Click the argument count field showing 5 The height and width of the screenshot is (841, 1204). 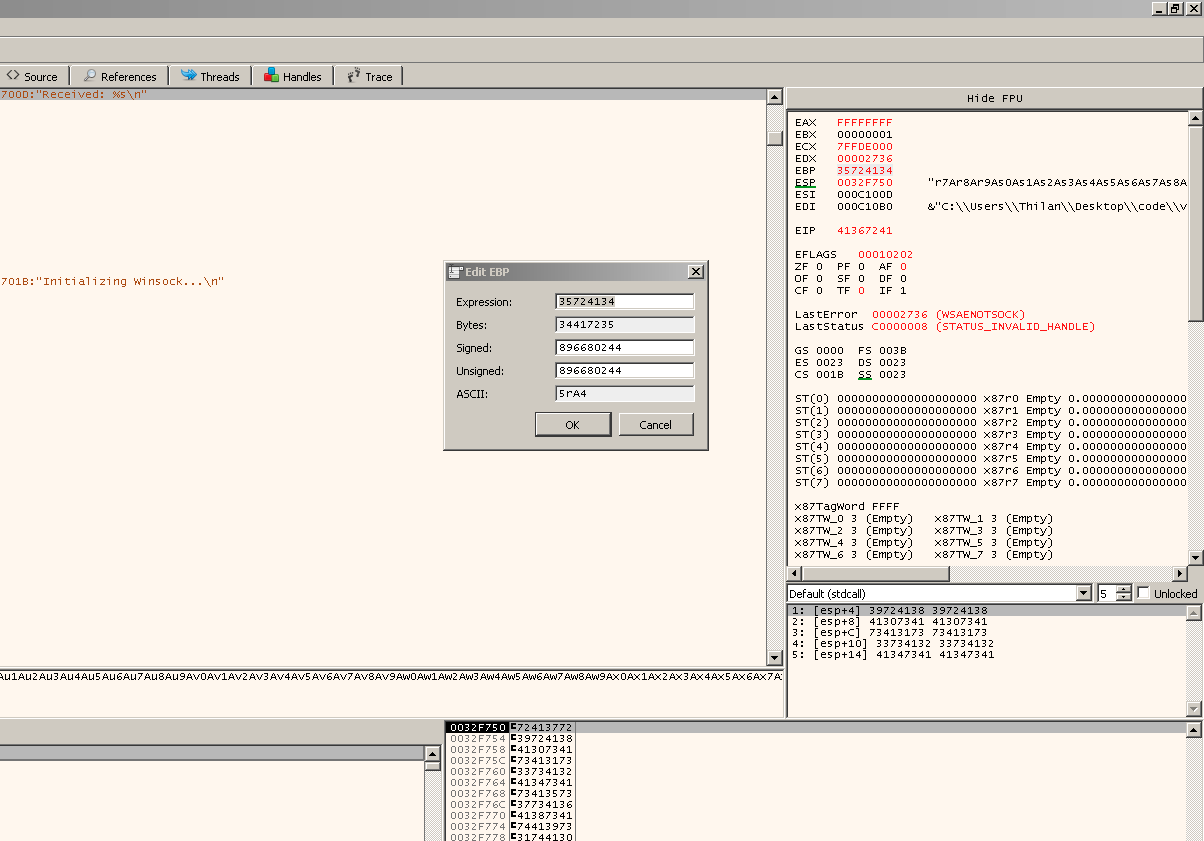1107,594
